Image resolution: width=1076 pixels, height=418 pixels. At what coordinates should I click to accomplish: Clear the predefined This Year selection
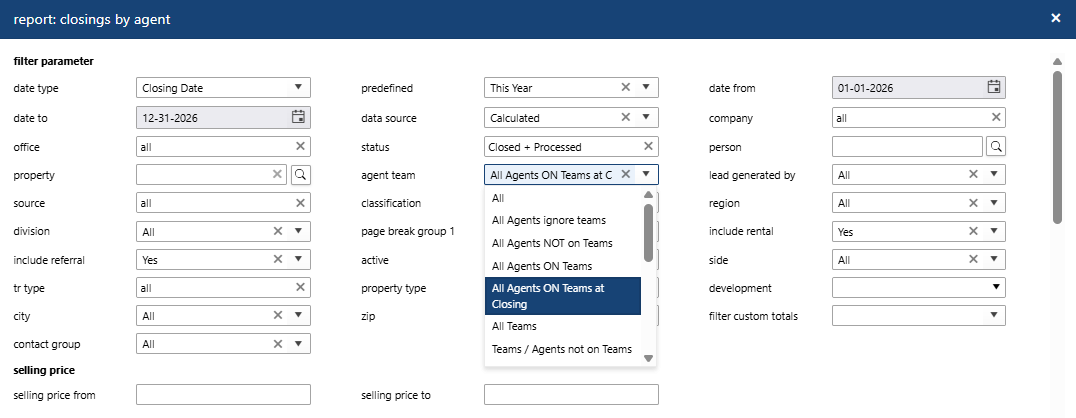[x=626, y=87]
